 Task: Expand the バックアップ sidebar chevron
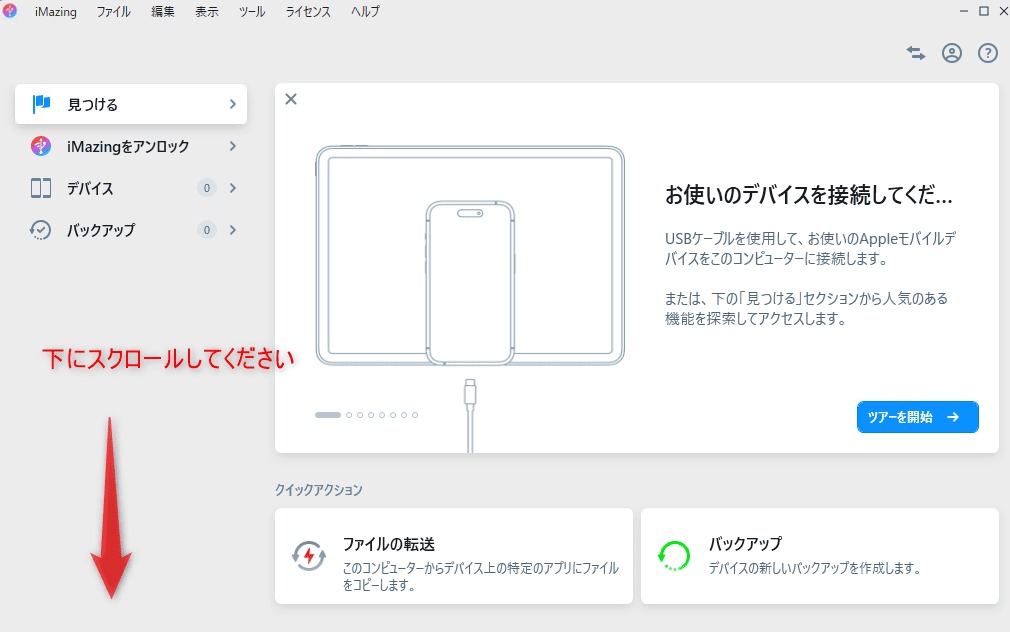232,230
